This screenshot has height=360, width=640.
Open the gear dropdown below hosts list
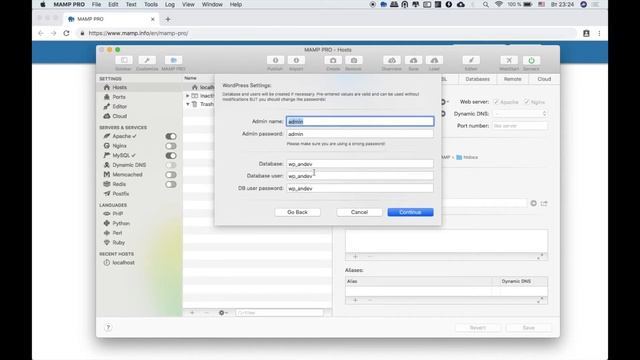223,313
